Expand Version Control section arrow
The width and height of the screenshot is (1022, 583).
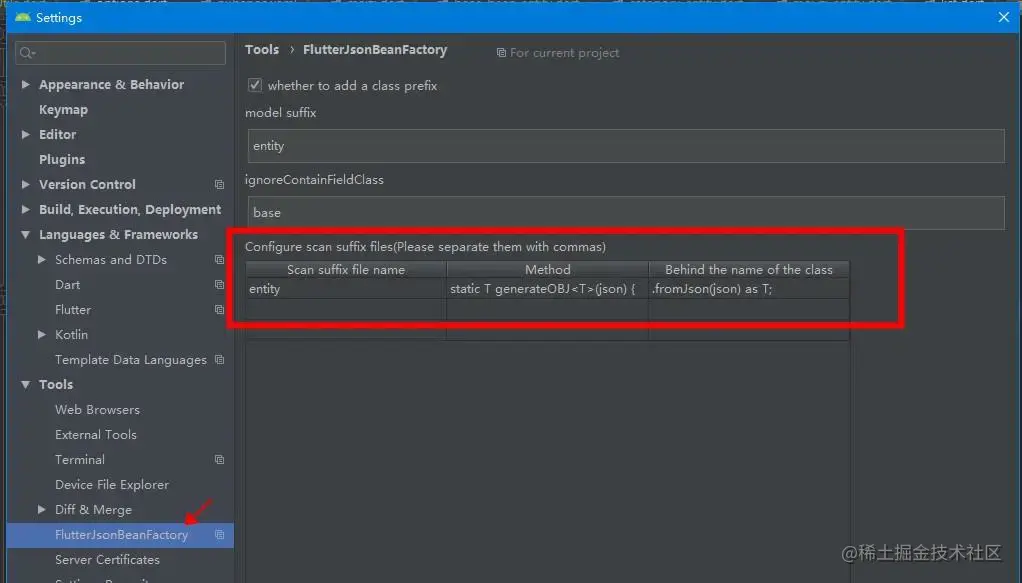point(25,185)
